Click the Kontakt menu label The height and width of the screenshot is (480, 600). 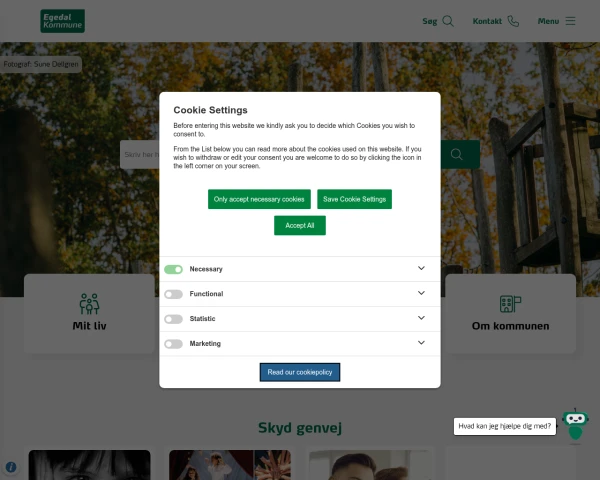[487, 21]
